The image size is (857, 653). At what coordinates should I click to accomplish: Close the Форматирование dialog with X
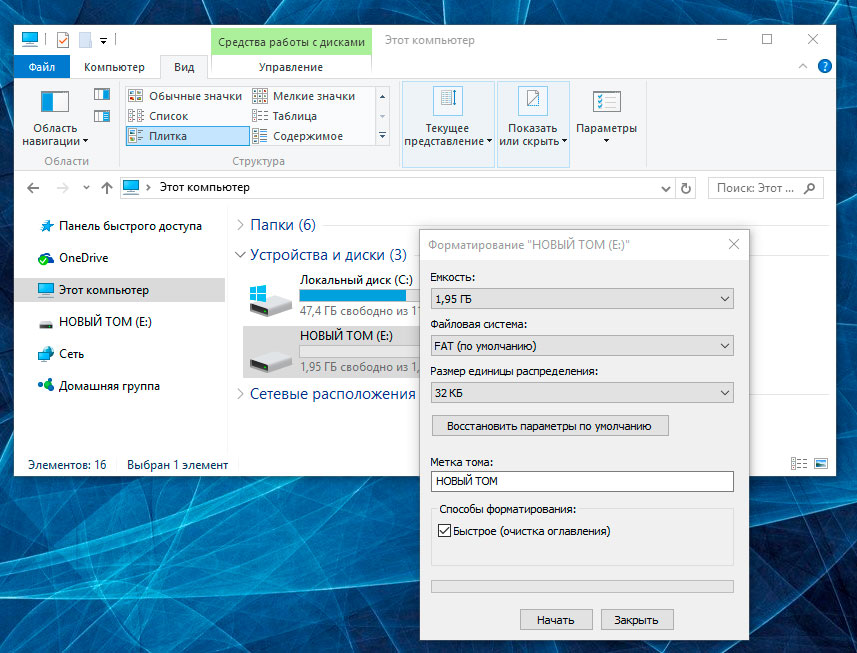[x=734, y=244]
